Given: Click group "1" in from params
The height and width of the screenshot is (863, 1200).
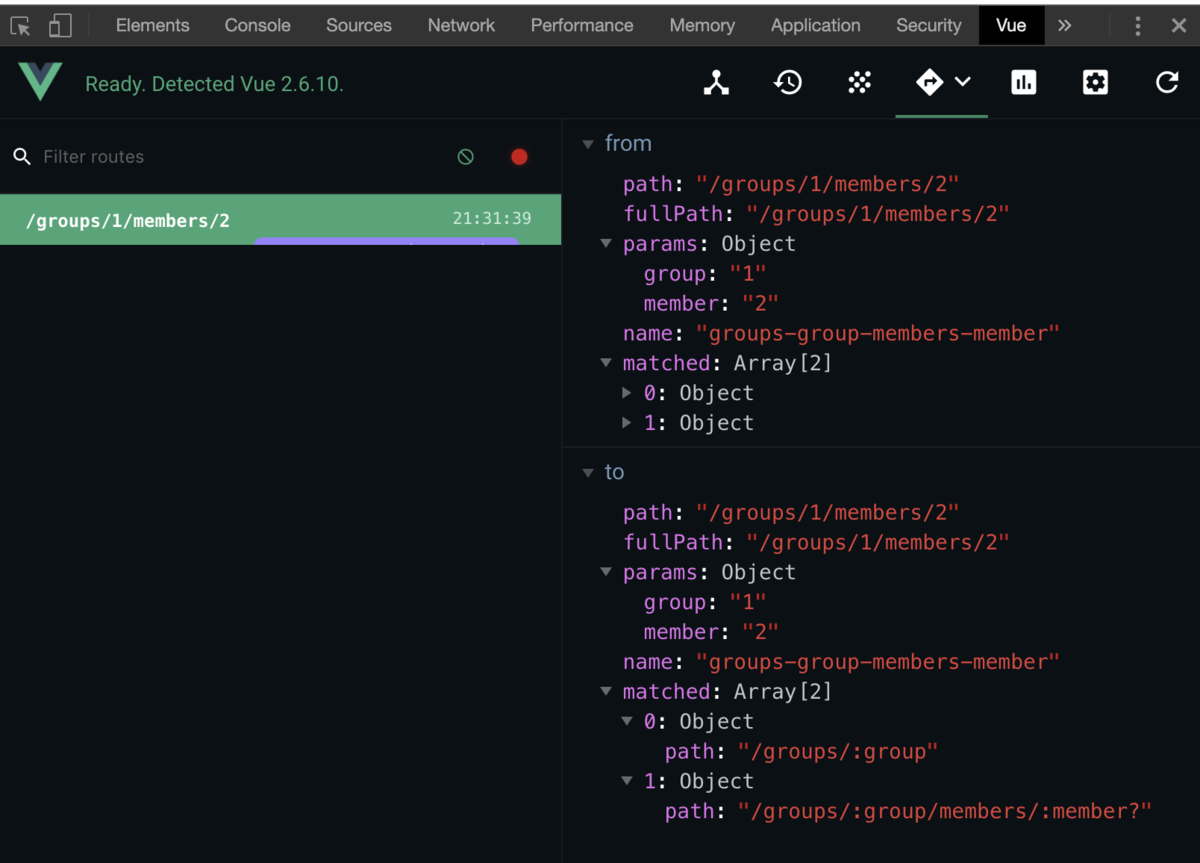Looking at the screenshot, I should coord(747,274).
